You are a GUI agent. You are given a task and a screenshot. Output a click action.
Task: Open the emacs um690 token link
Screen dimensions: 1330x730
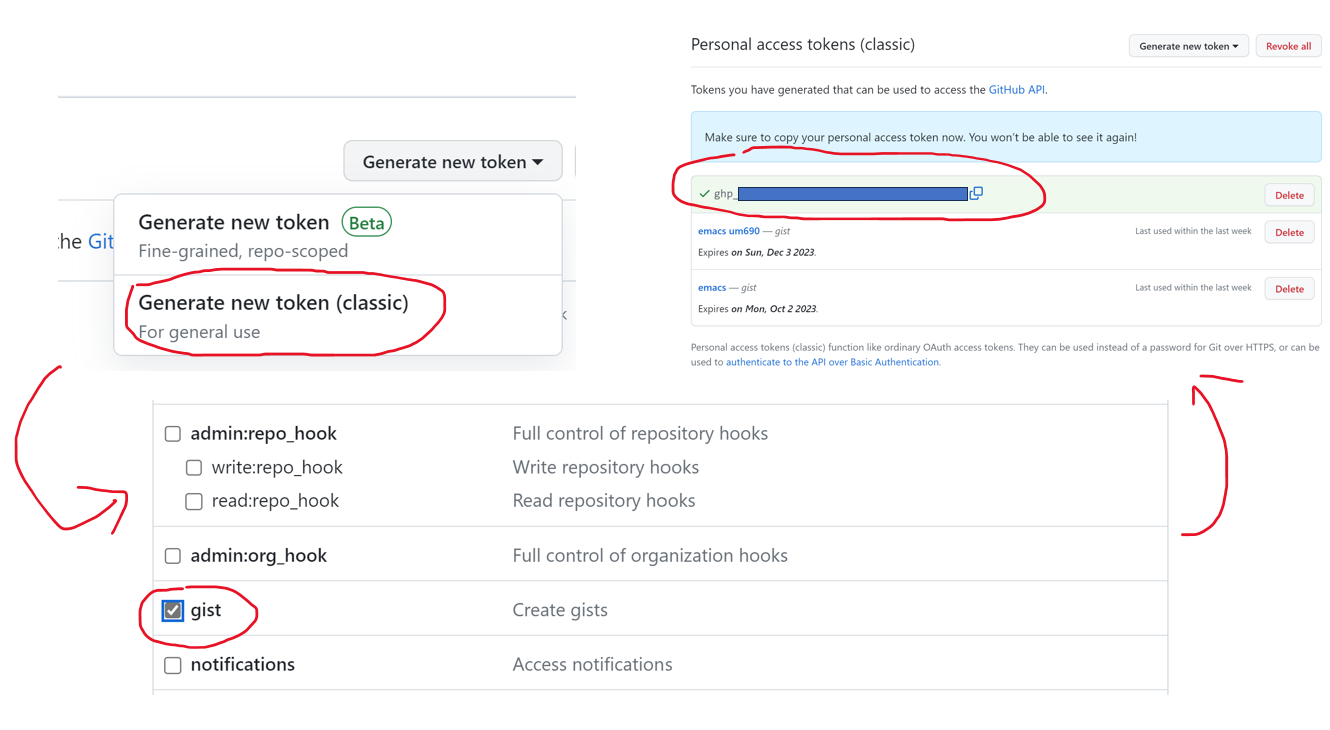click(x=728, y=231)
